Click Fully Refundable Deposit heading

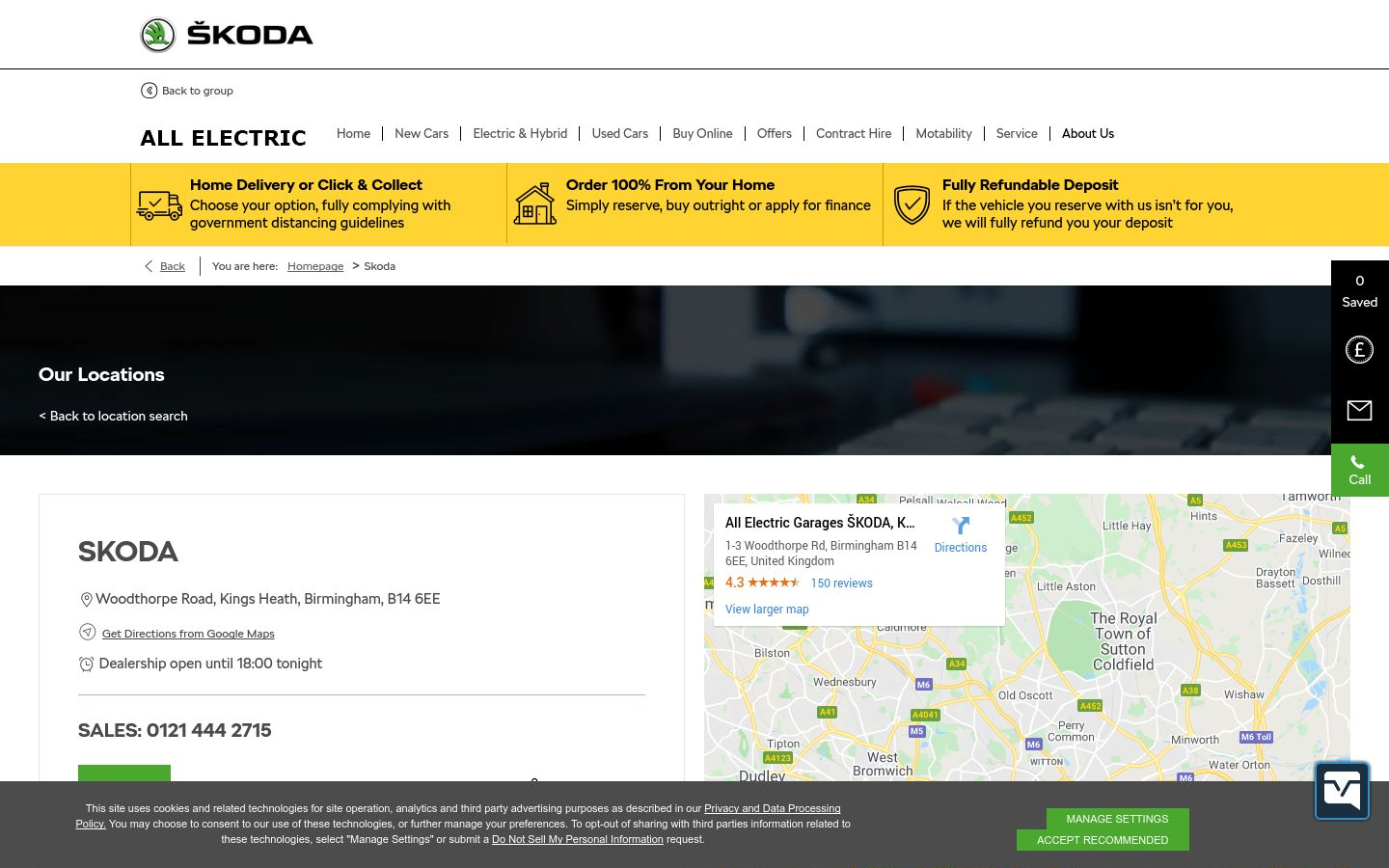click(1030, 185)
